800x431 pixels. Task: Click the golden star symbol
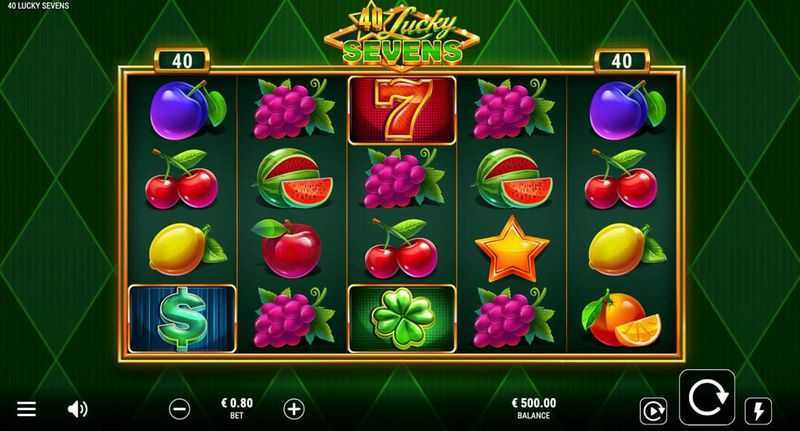point(512,249)
